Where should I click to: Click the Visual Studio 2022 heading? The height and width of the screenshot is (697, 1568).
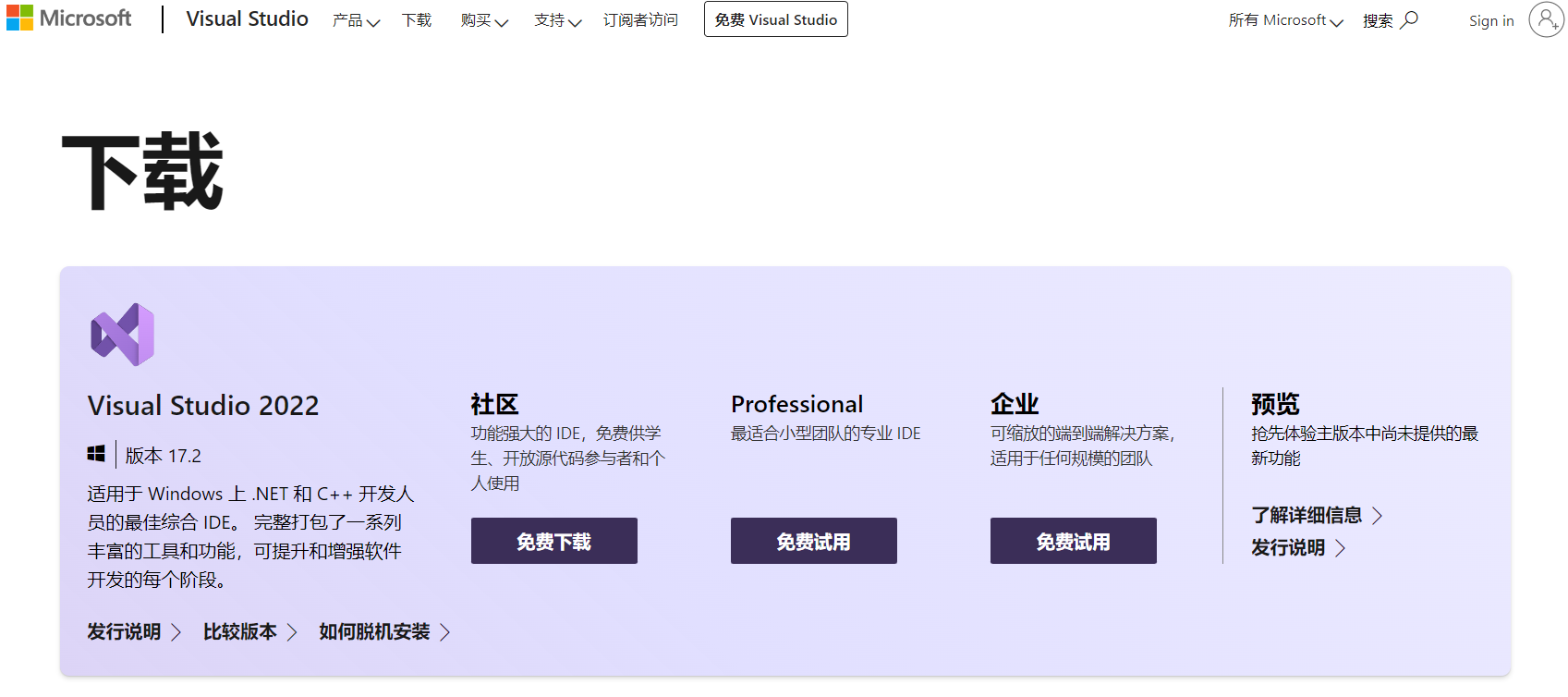[x=203, y=406]
